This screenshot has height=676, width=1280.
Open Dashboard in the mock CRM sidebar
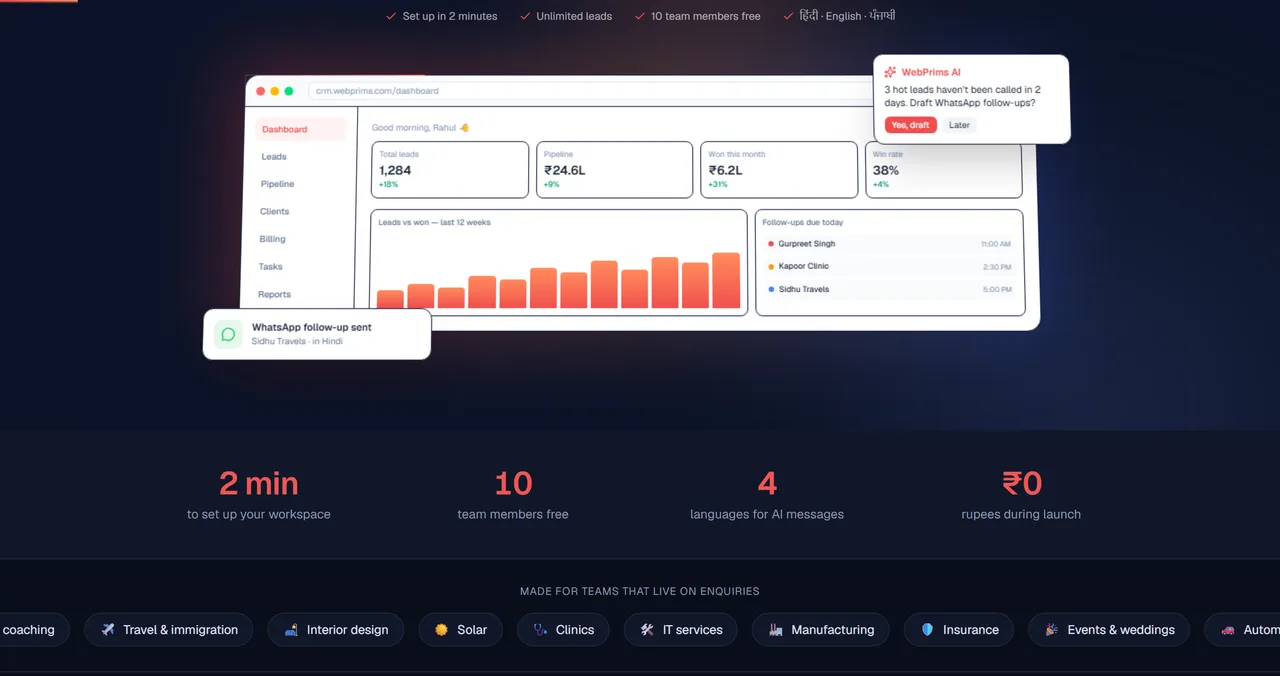click(301, 129)
